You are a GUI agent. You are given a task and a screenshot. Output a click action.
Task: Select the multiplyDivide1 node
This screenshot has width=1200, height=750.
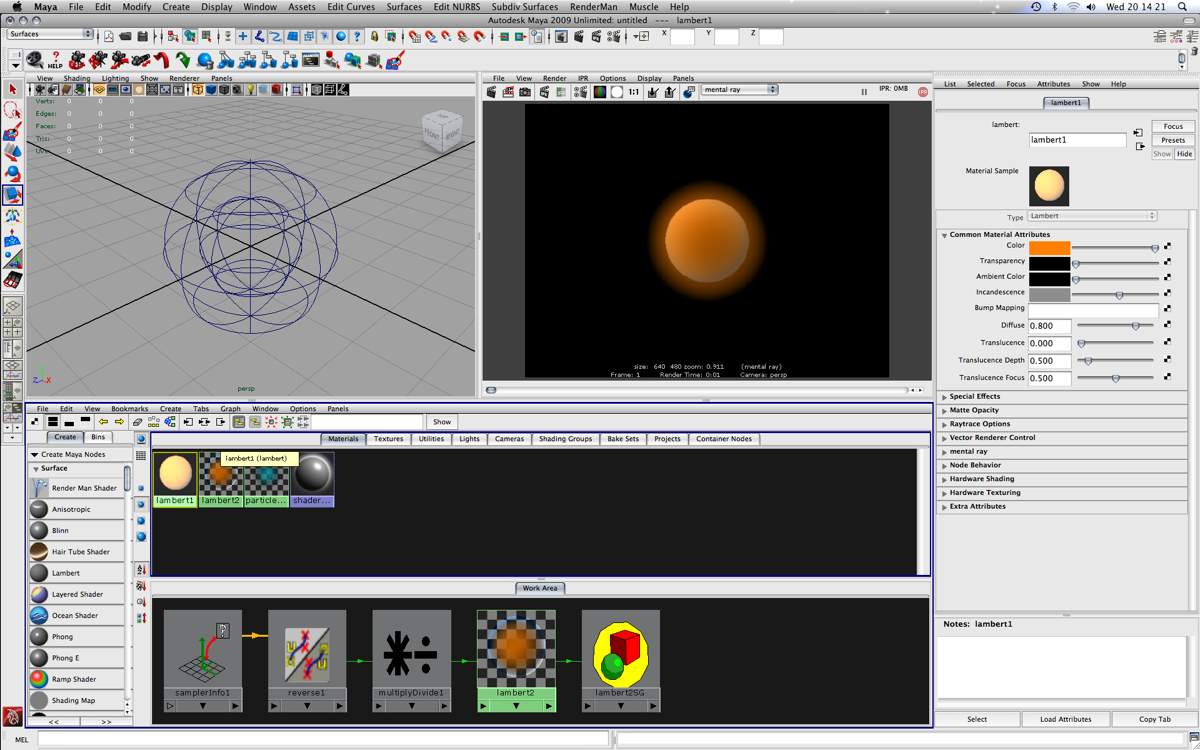pyautogui.click(x=412, y=660)
